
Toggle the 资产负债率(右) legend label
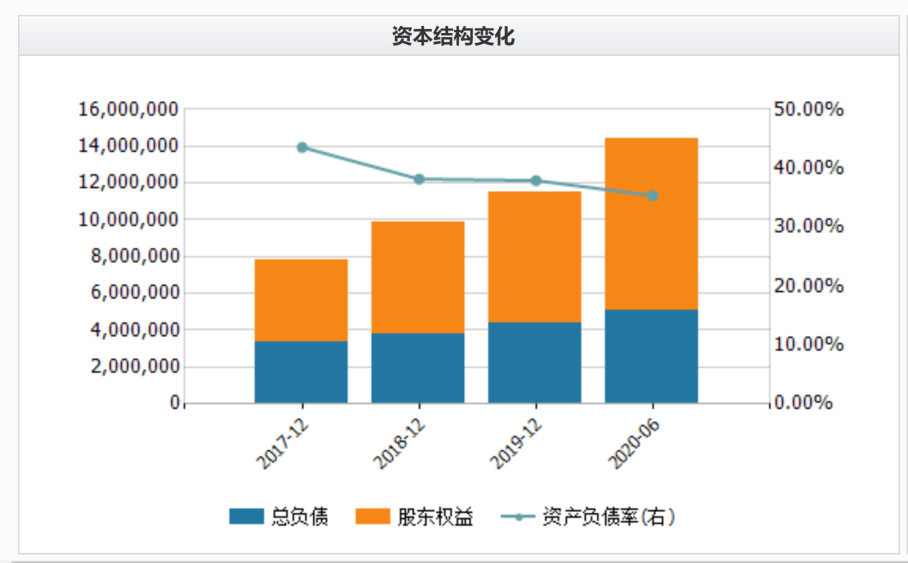pyautogui.click(x=609, y=516)
